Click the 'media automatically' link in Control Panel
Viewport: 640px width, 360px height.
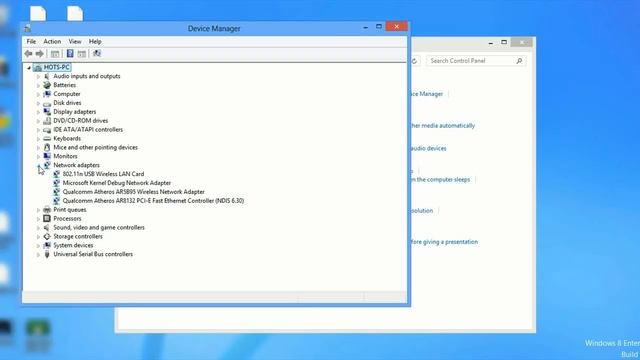(x=443, y=126)
